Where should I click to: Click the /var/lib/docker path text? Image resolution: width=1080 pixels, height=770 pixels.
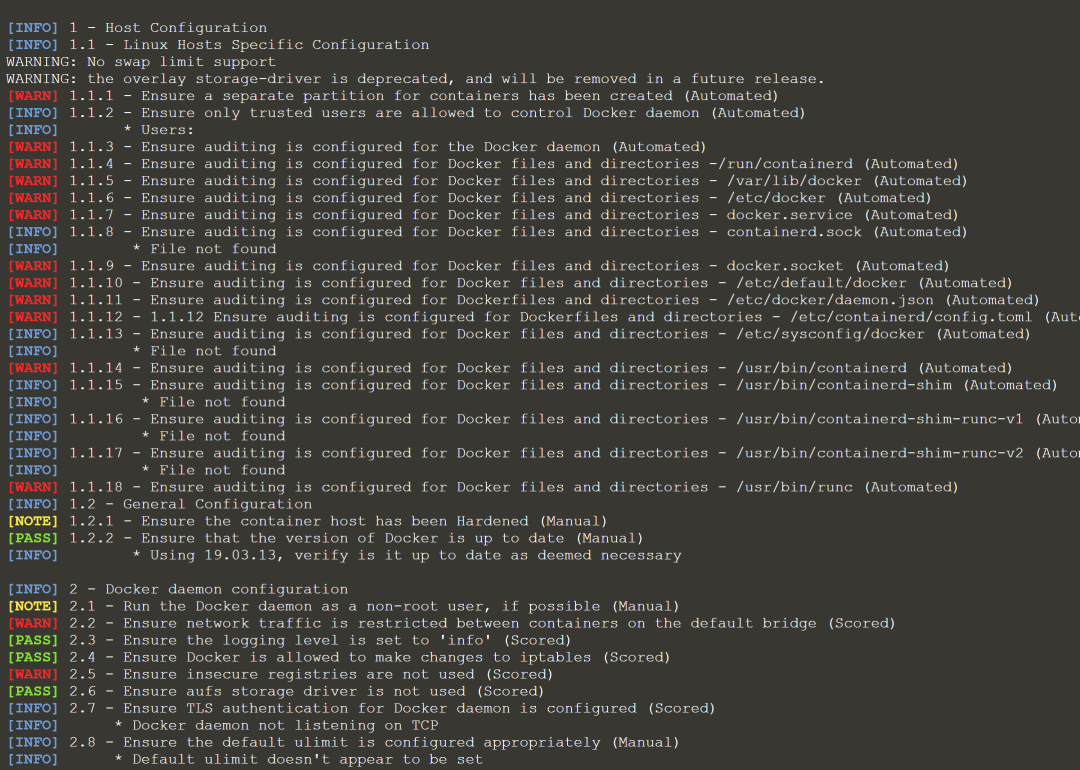pyautogui.click(x=794, y=181)
